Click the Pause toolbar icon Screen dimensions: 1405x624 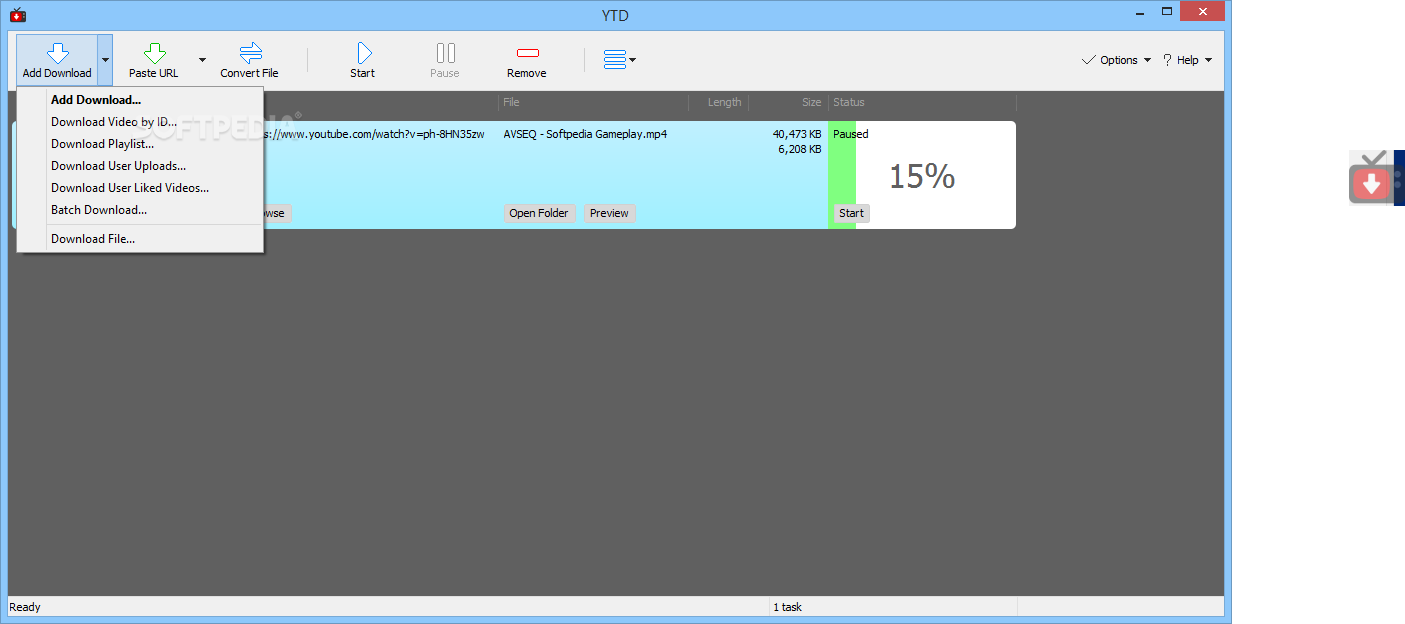445,60
